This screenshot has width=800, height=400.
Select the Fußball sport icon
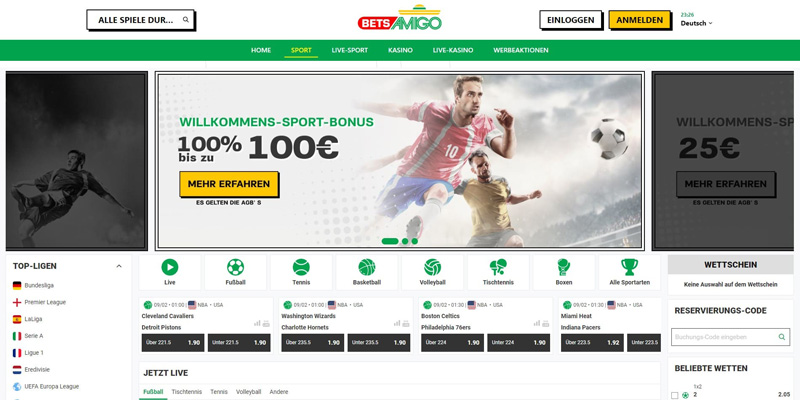pyautogui.click(x=235, y=267)
